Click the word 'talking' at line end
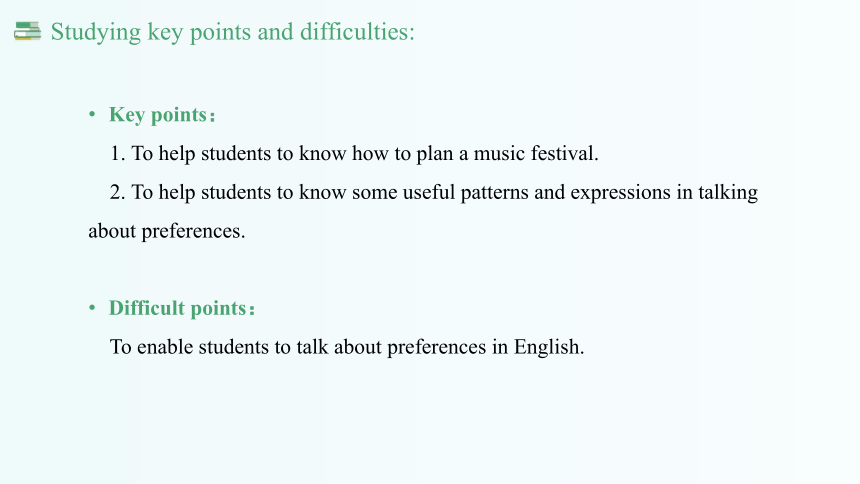The height and width of the screenshot is (484, 860). (728, 193)
